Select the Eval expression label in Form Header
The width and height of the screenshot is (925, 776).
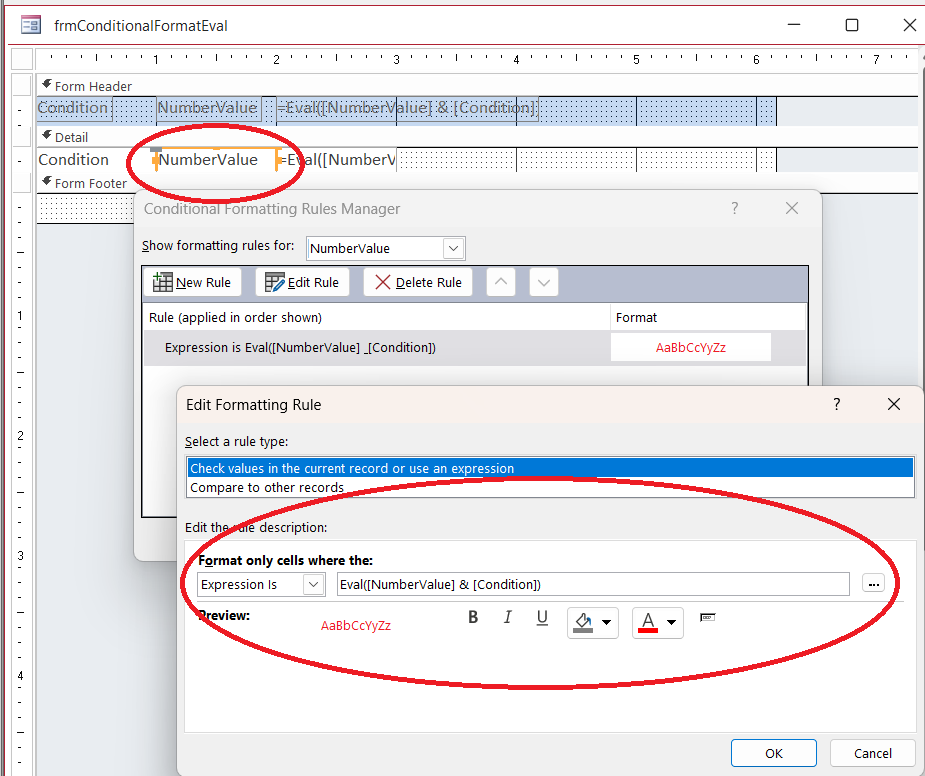pyautogui.click(x=408, y=109)
